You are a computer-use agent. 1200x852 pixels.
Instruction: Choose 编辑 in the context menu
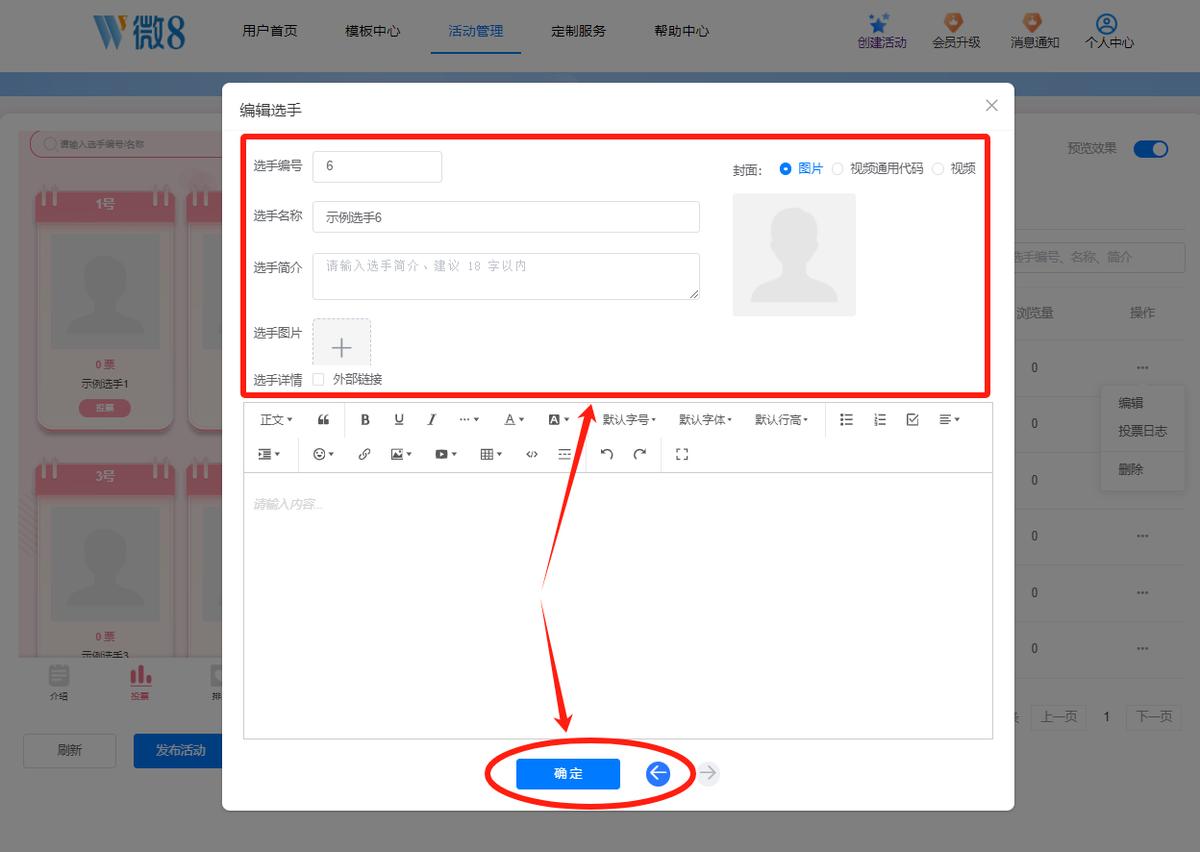[1131, 403]
